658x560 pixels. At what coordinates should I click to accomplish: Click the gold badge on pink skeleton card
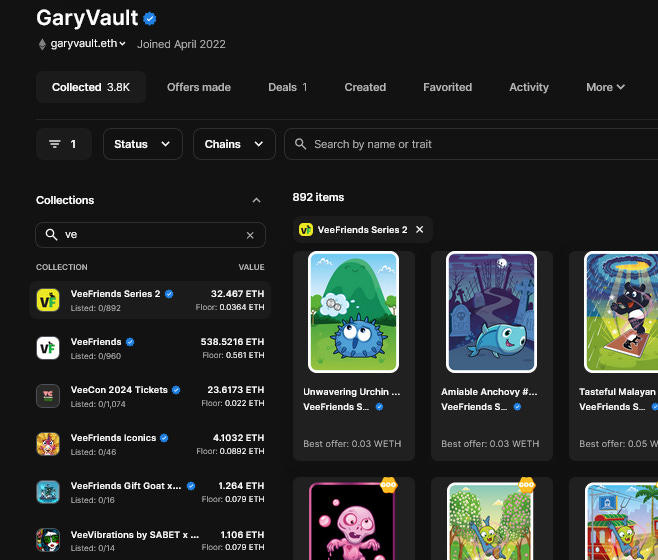pos(389,485)
